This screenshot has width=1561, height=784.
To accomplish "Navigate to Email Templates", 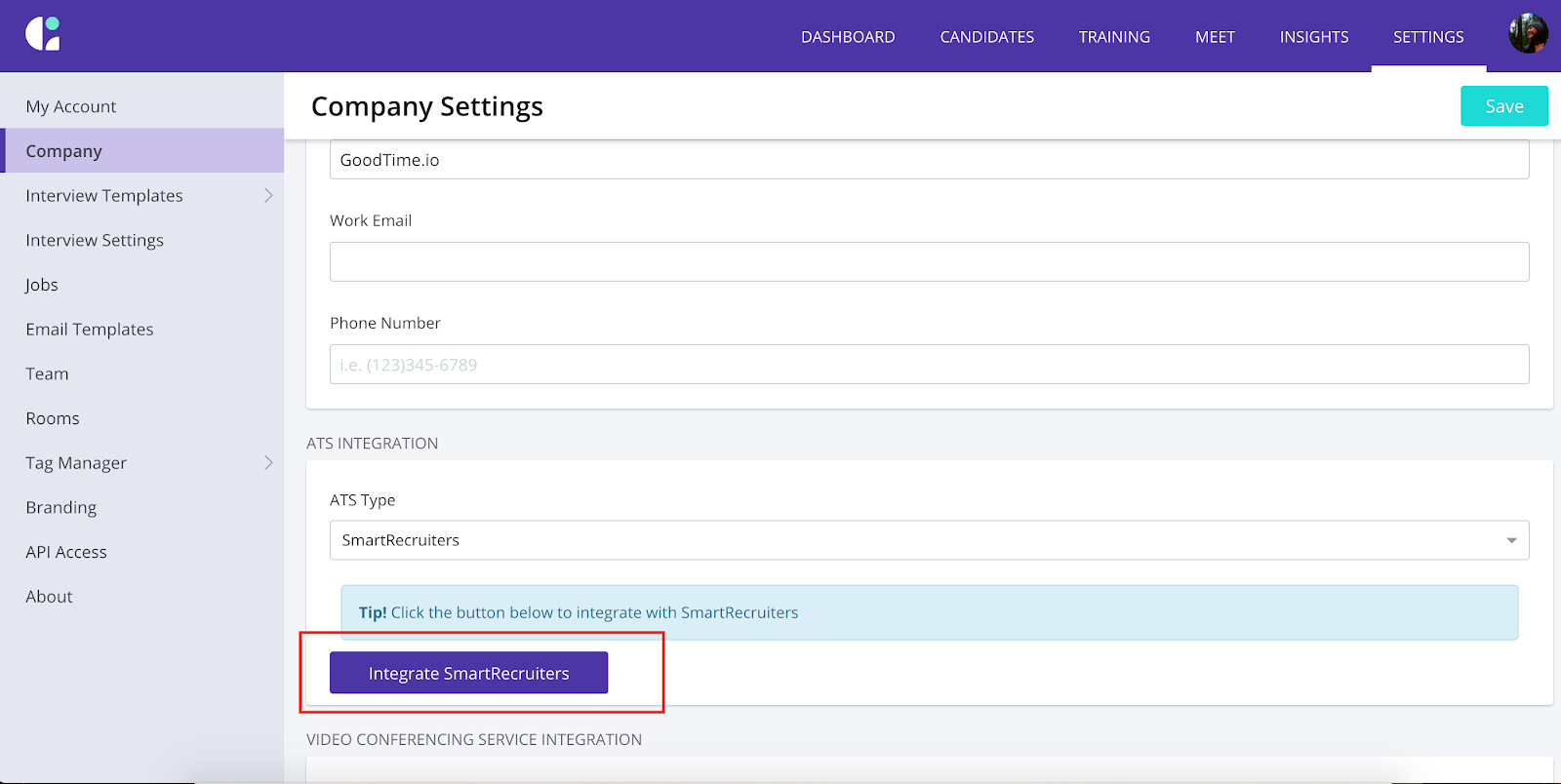I will pyautogui.click(x=90, y=330).
